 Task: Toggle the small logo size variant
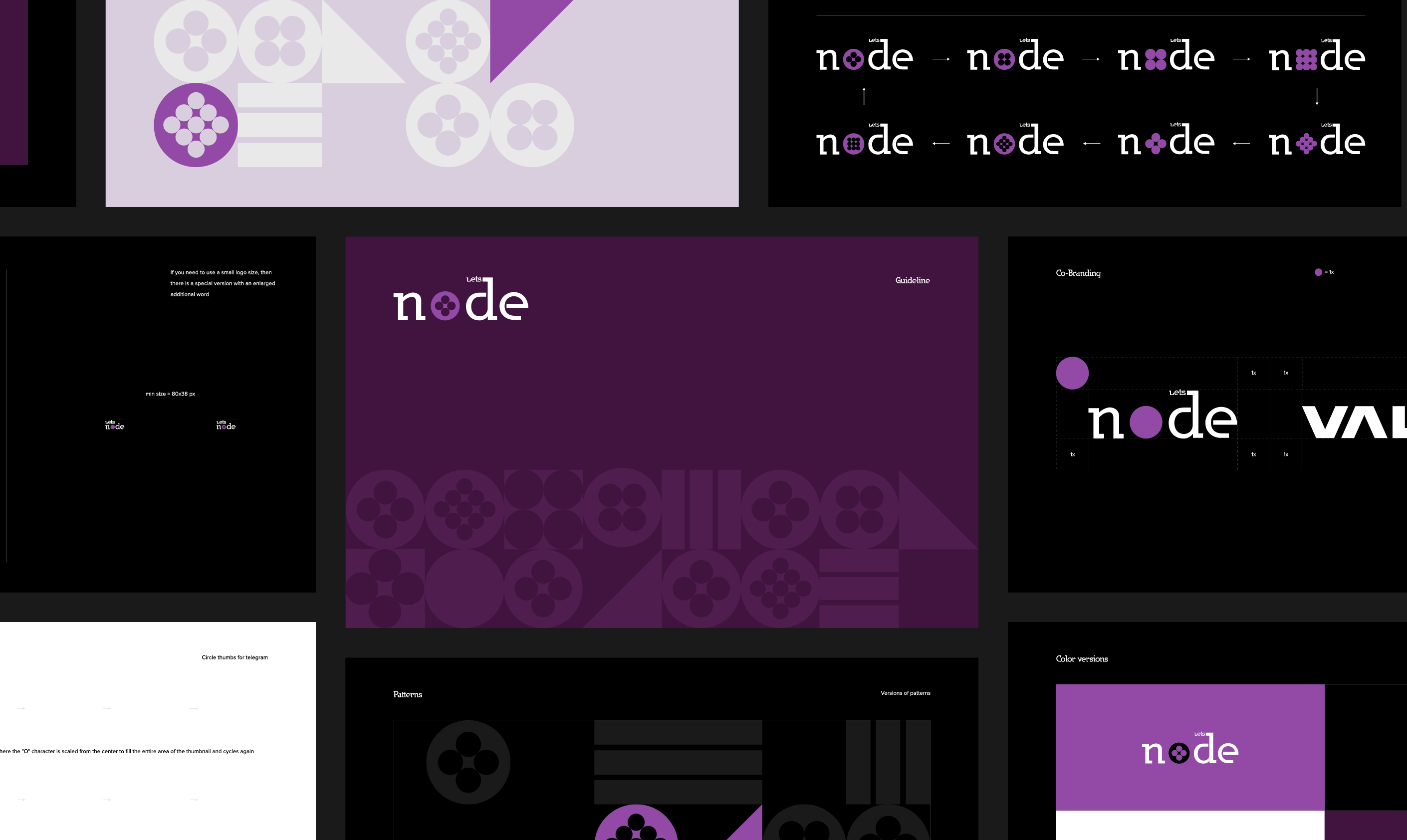(114, 425)
